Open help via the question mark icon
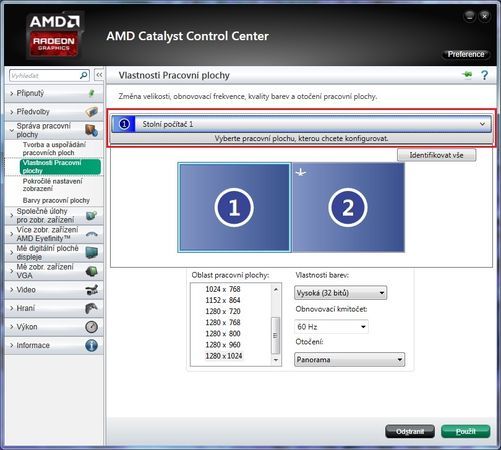The width and height of the screenshot is (501, 450). 484,75
